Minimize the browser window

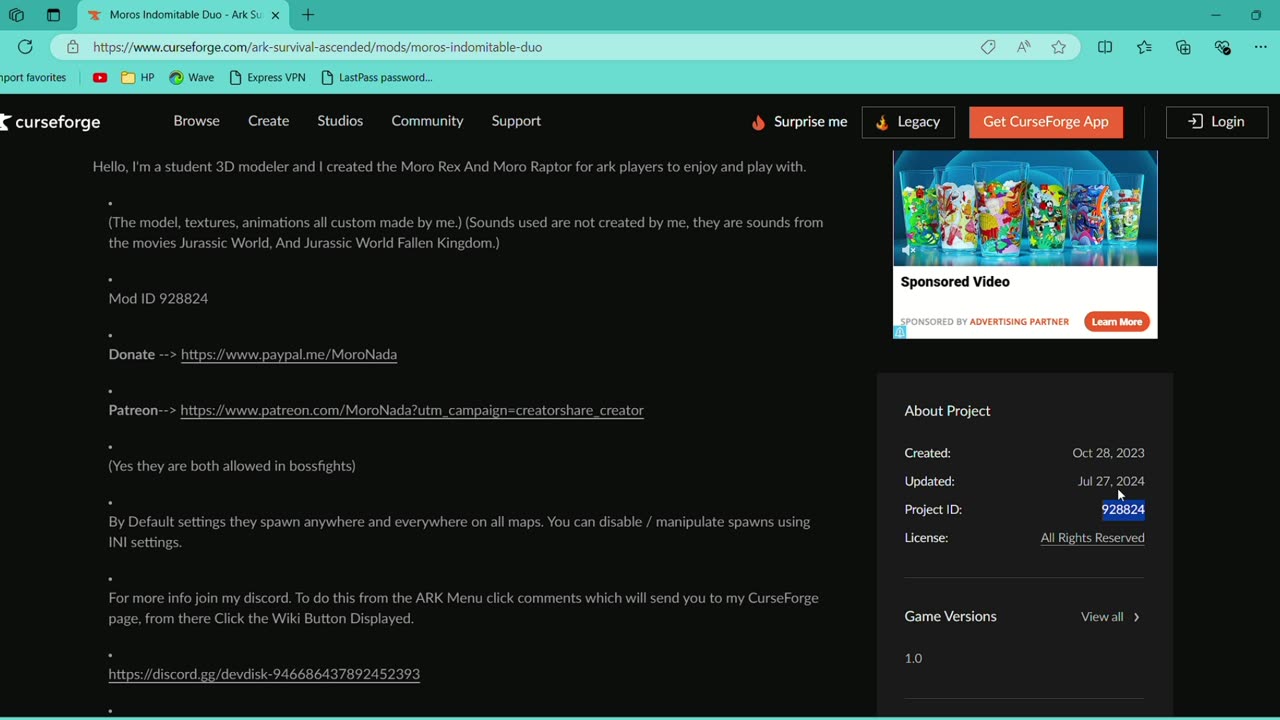tap(1216, 15)
